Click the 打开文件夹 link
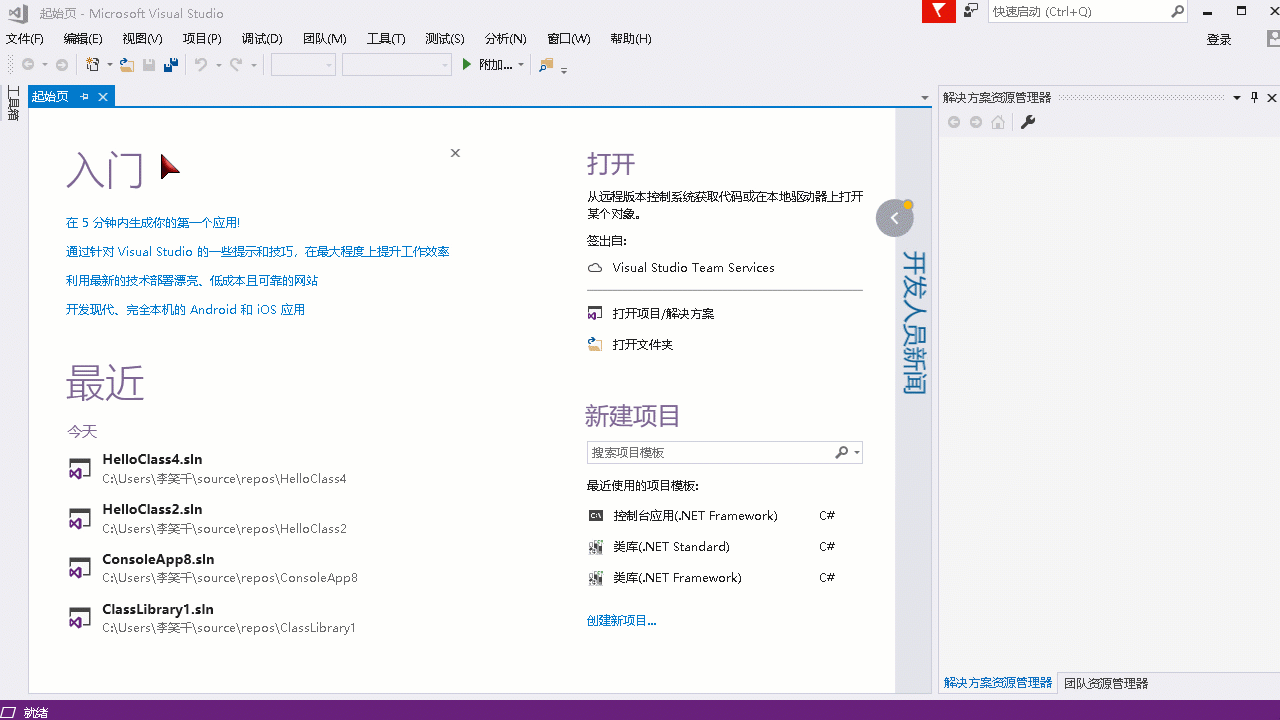This screenshot has height=720, width=1280. [x=643, y=345]
